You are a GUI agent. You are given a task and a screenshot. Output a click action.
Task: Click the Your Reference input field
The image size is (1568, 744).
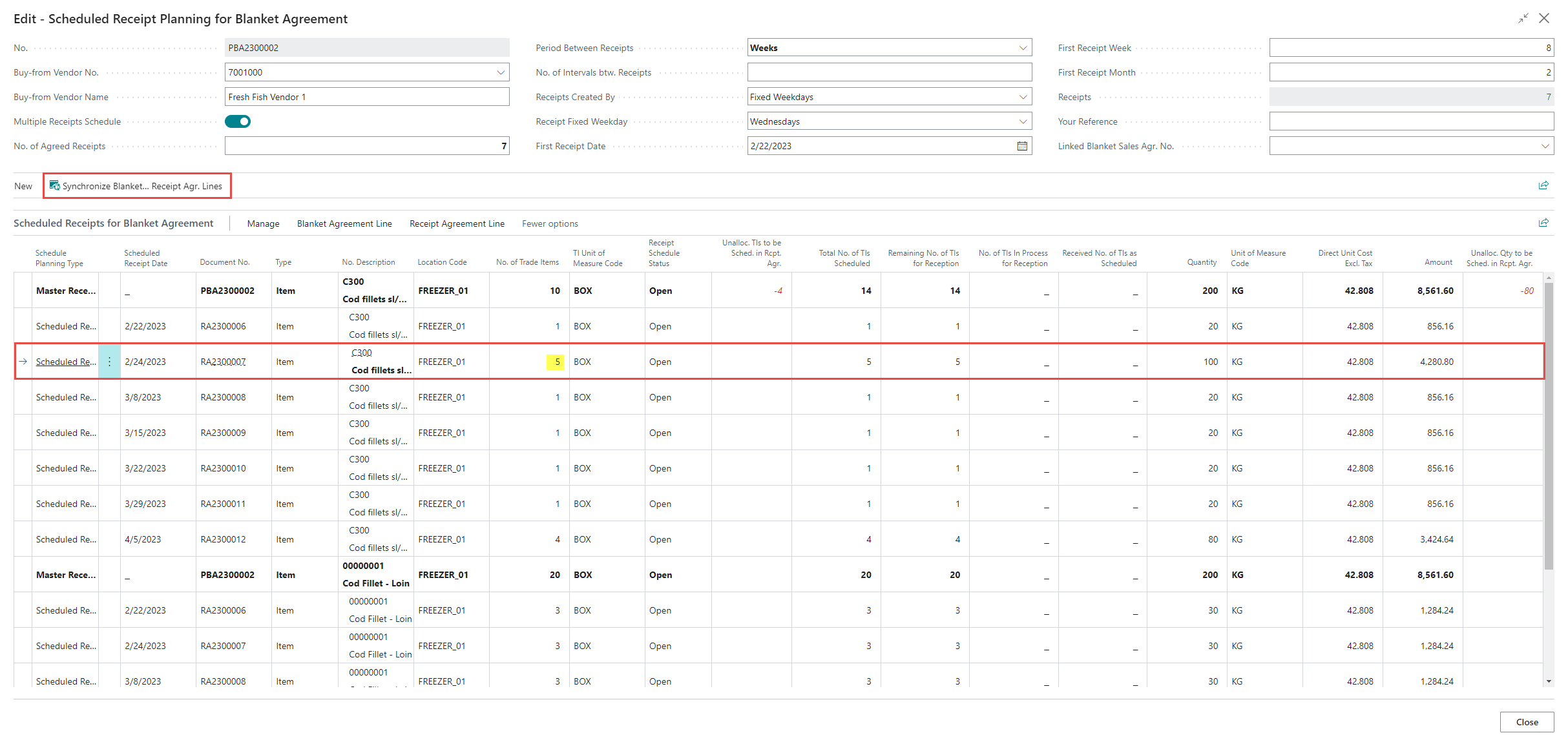[1411, 121]
